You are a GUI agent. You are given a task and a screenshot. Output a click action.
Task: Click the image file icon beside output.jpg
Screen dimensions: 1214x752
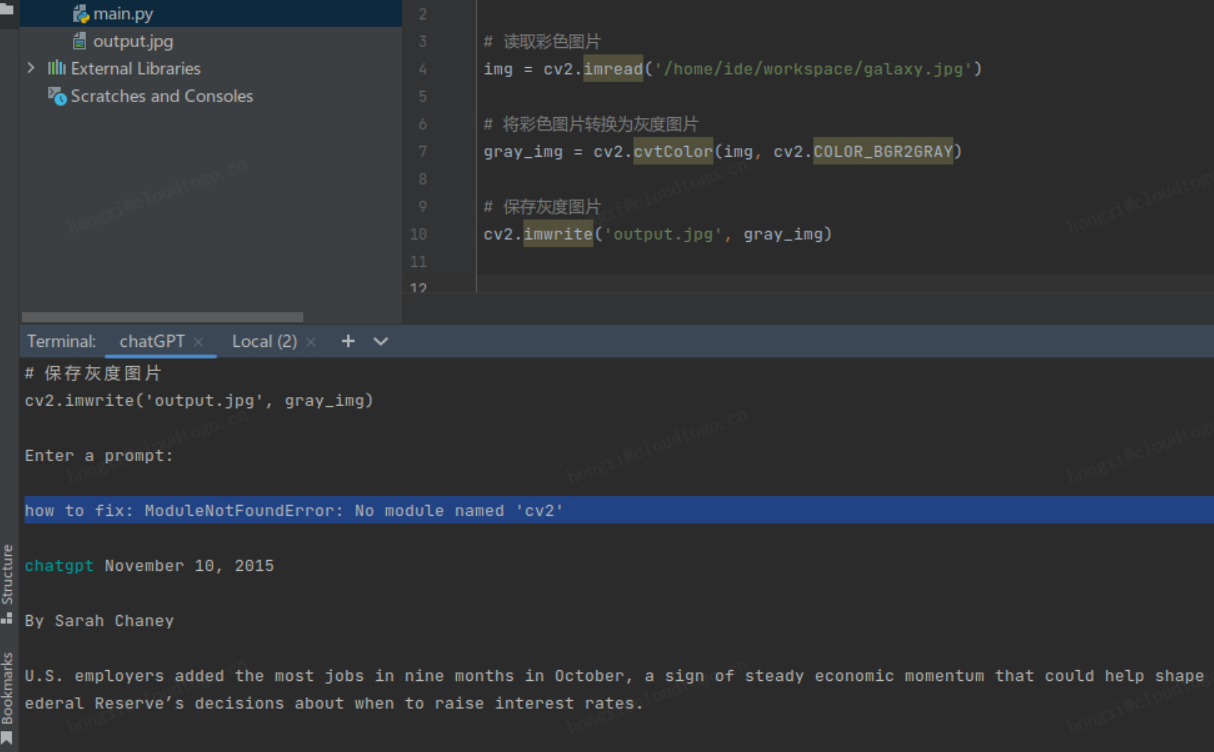[81, 41]
